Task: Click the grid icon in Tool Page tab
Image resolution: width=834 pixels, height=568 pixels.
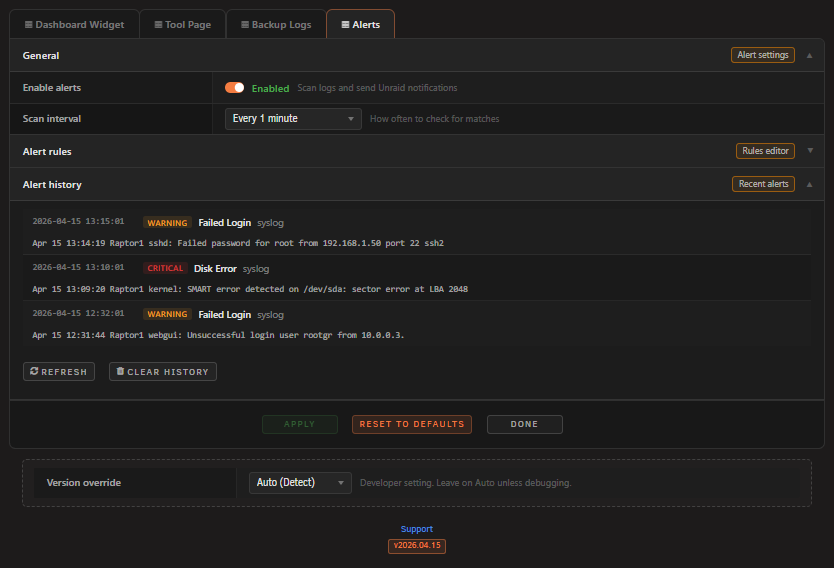Action: coord(159,24)
